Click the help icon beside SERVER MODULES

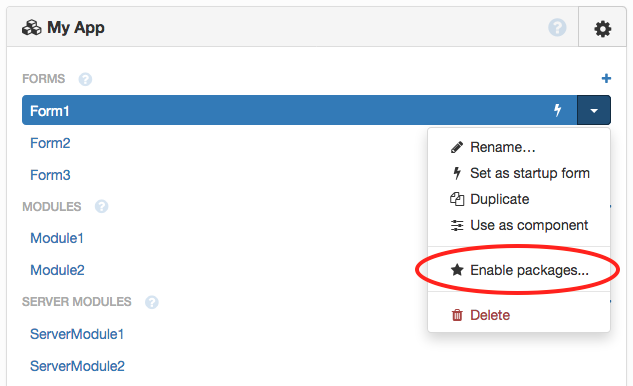coord(152,302)
